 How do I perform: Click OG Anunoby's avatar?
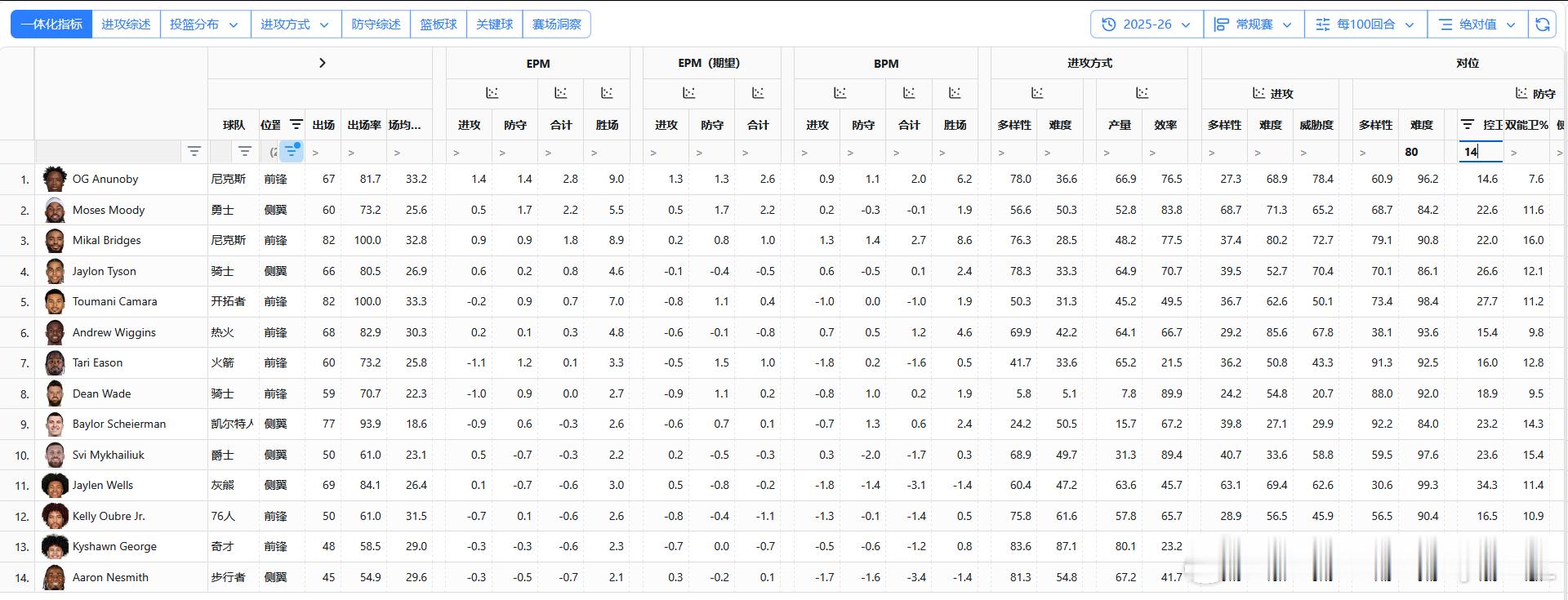tap(55, 179)
